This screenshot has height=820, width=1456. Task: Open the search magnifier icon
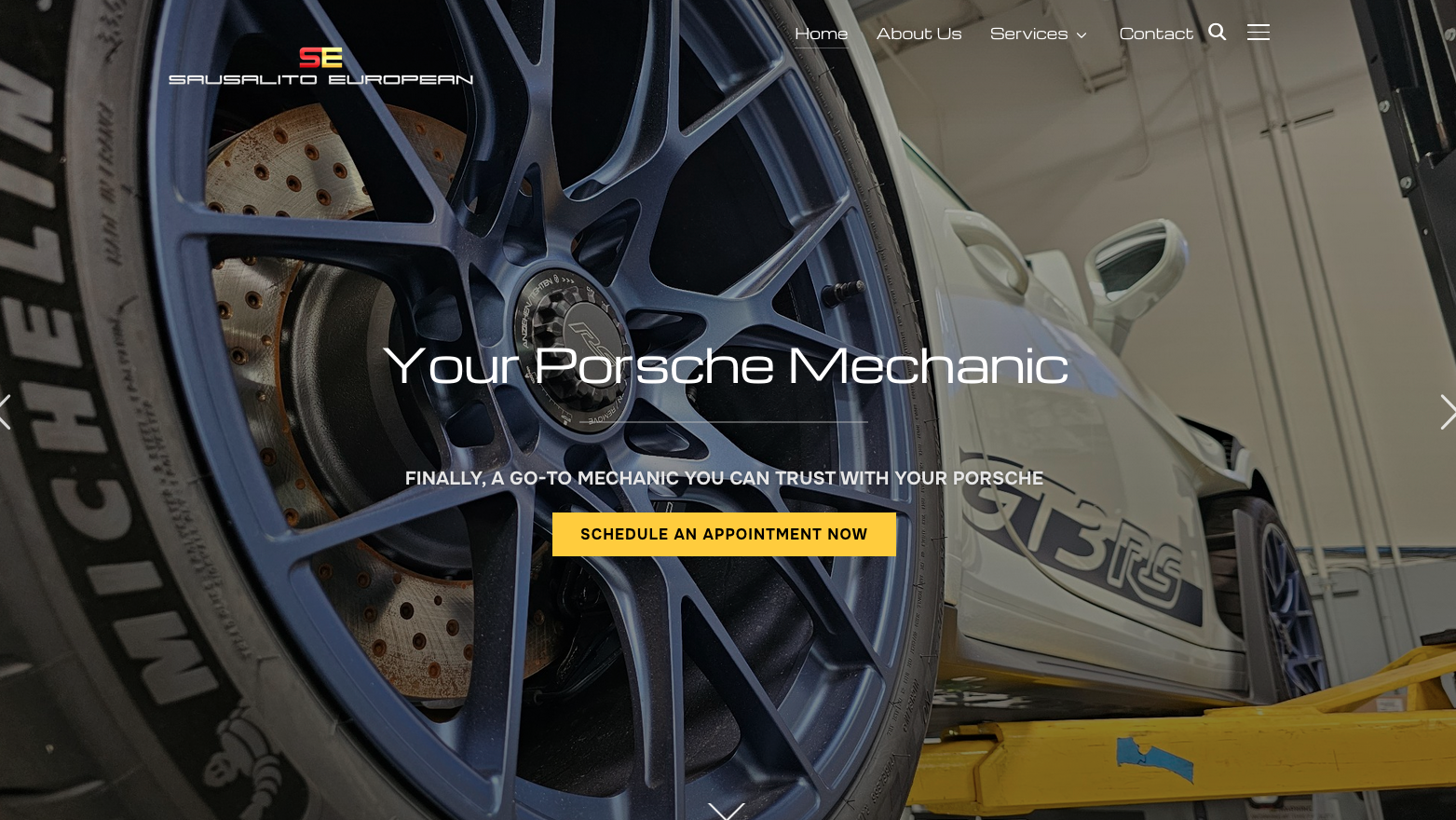(1217, 33)
